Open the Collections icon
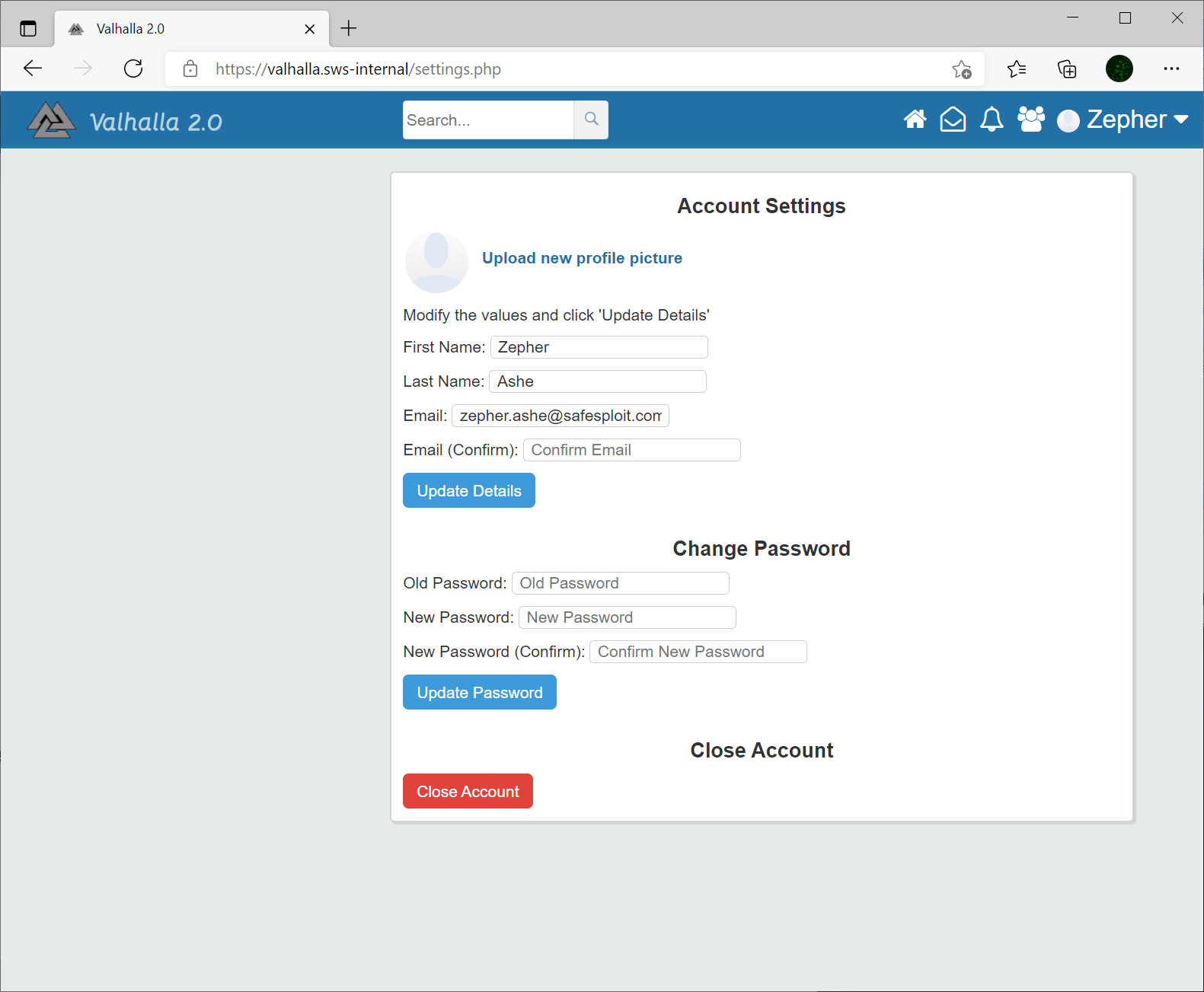Image resolution: width=1204 pixels, height=992 pixels. point(1067,69)
